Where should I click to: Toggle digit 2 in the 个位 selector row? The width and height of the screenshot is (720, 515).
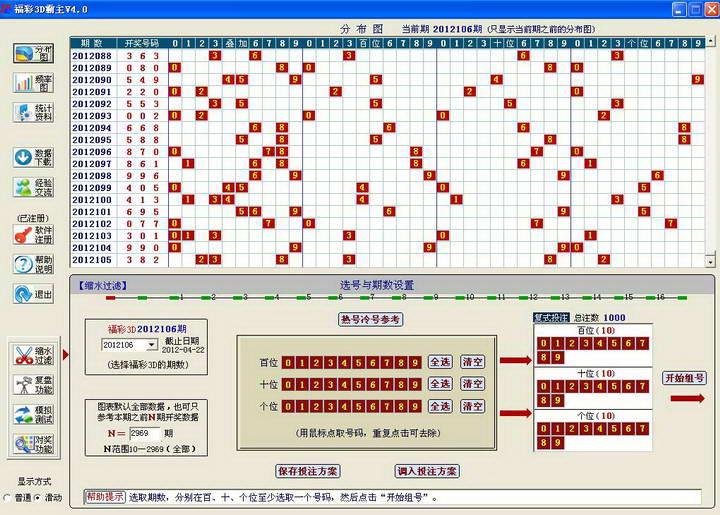tap(316, 406)
